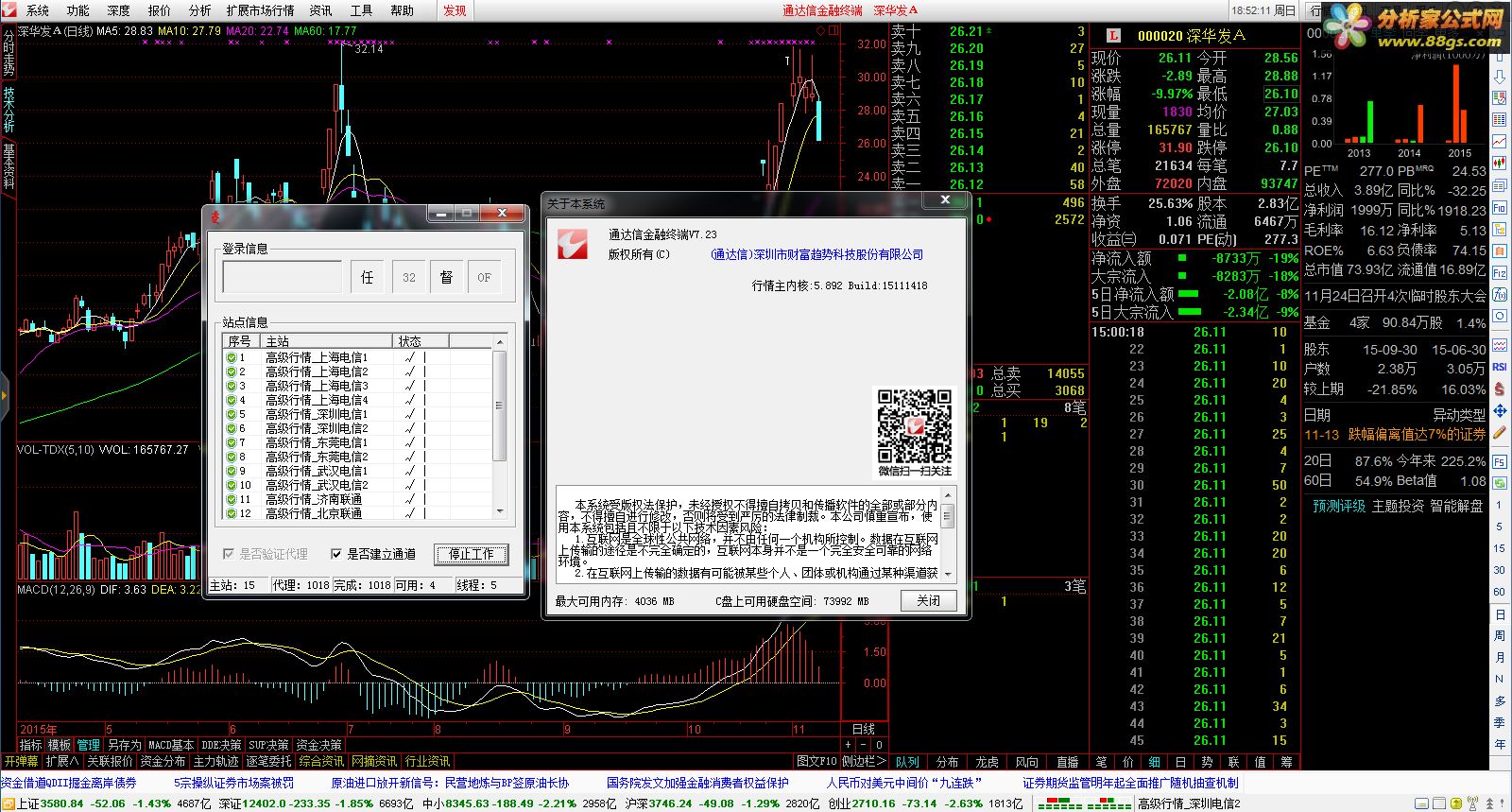Click the F10 icon in right toolbar
Image resolution: width=1512 pixels, height=812 pixels.
pos(1500,208)
